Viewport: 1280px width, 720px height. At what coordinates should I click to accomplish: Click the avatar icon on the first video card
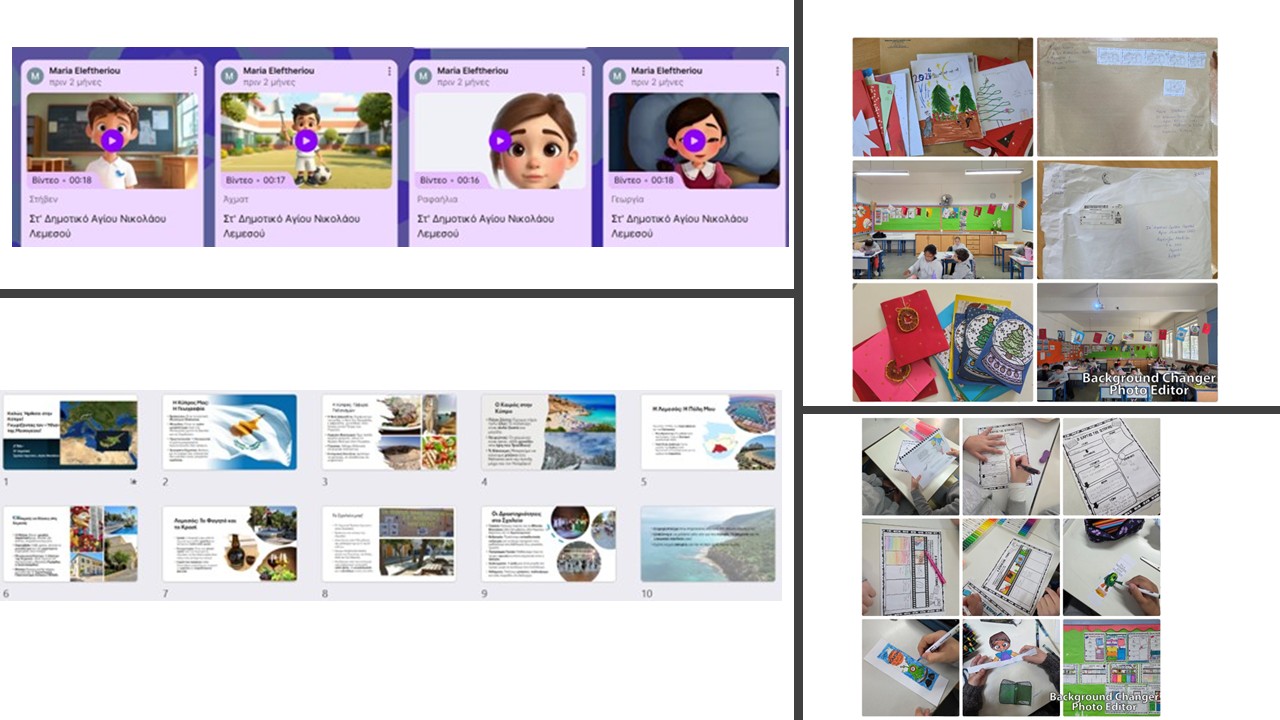click(x=35, y=76)
